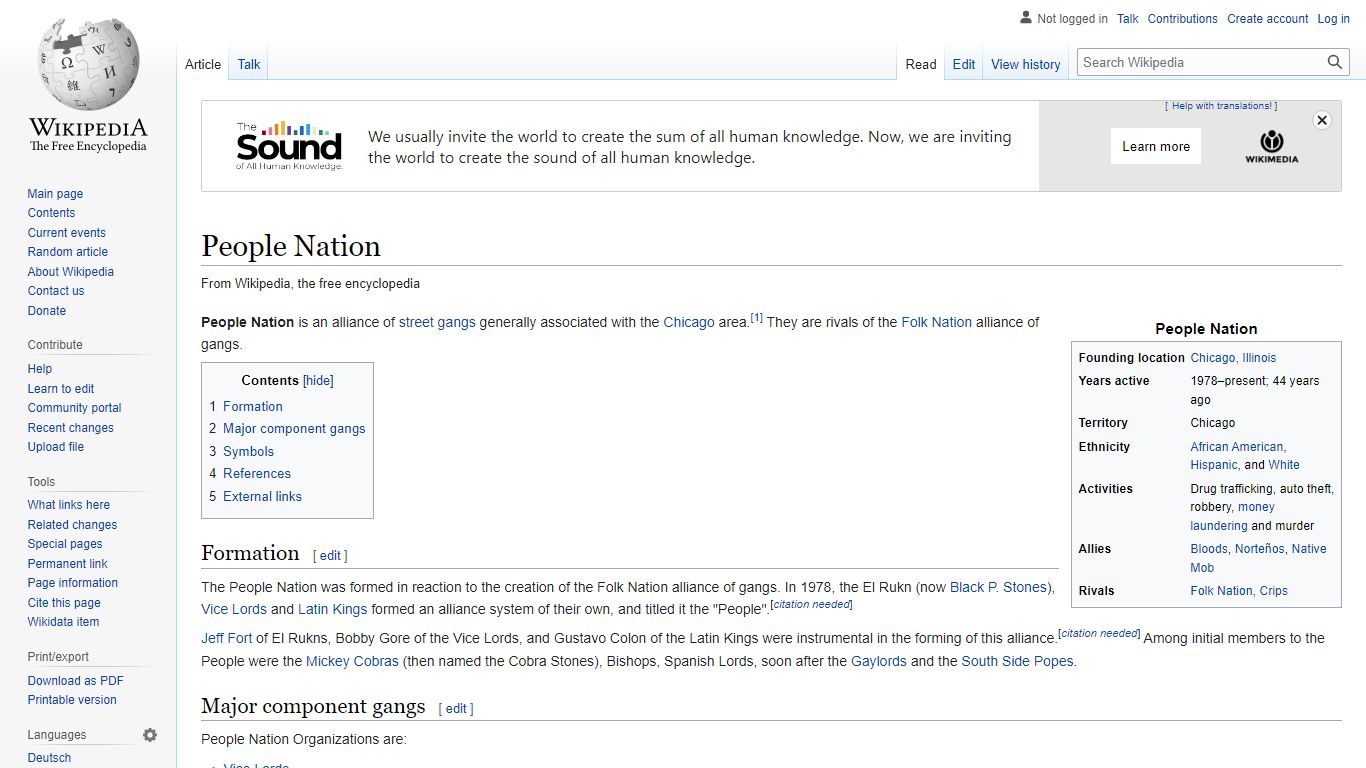1366x768 pixels.
Task: Open the Edit tab
Action: [x=964, y=64]
